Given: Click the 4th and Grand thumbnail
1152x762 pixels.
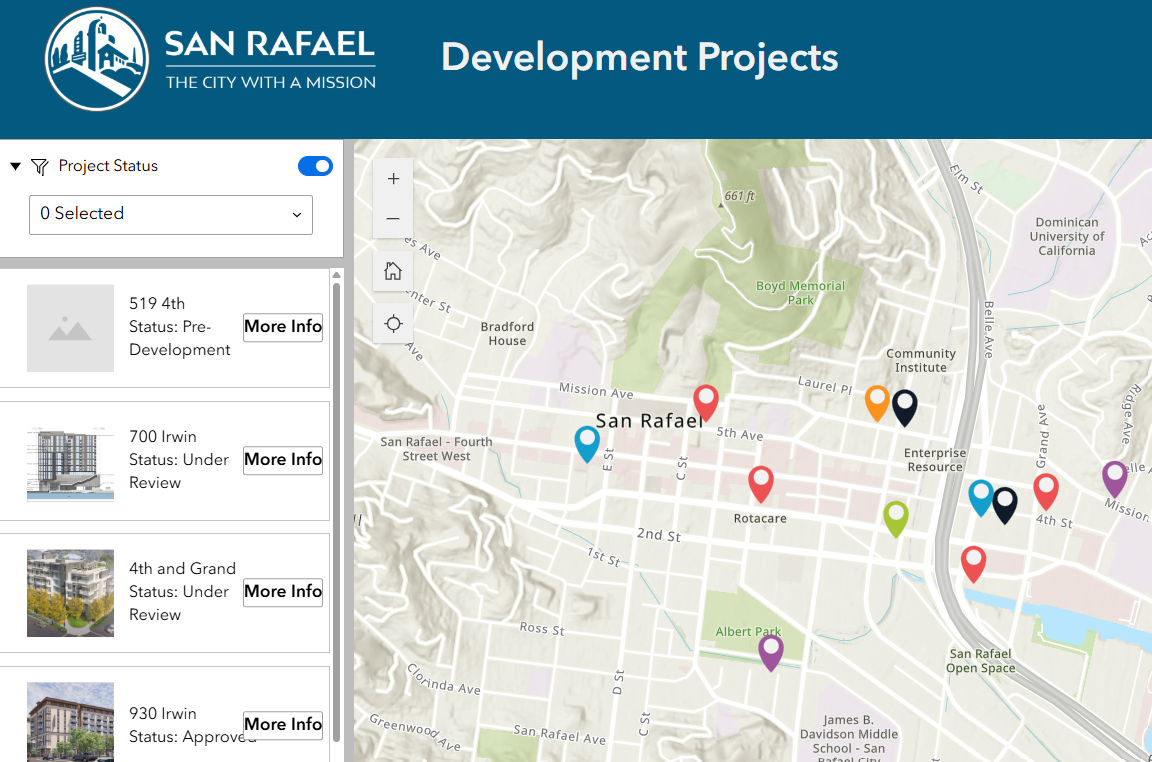Looking at the screenshot, I should 71,593.
